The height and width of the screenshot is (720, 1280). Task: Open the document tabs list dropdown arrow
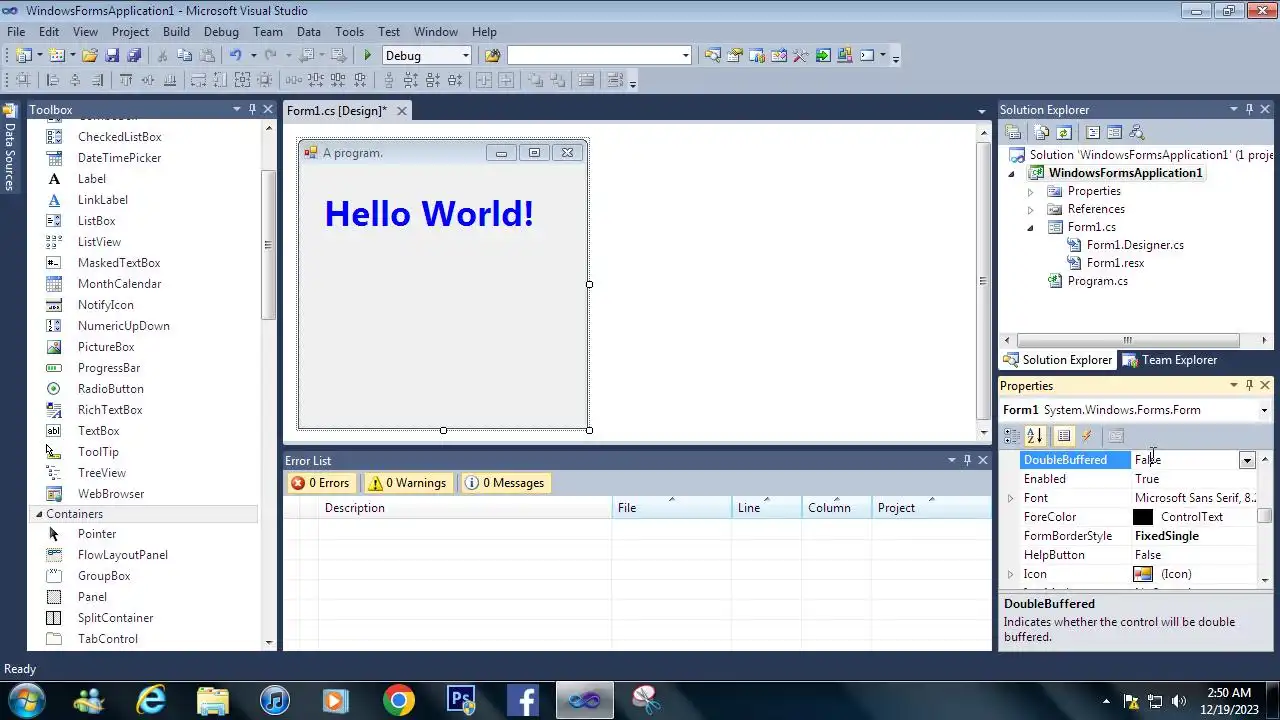pyautogui.click(x=982, y=111)
